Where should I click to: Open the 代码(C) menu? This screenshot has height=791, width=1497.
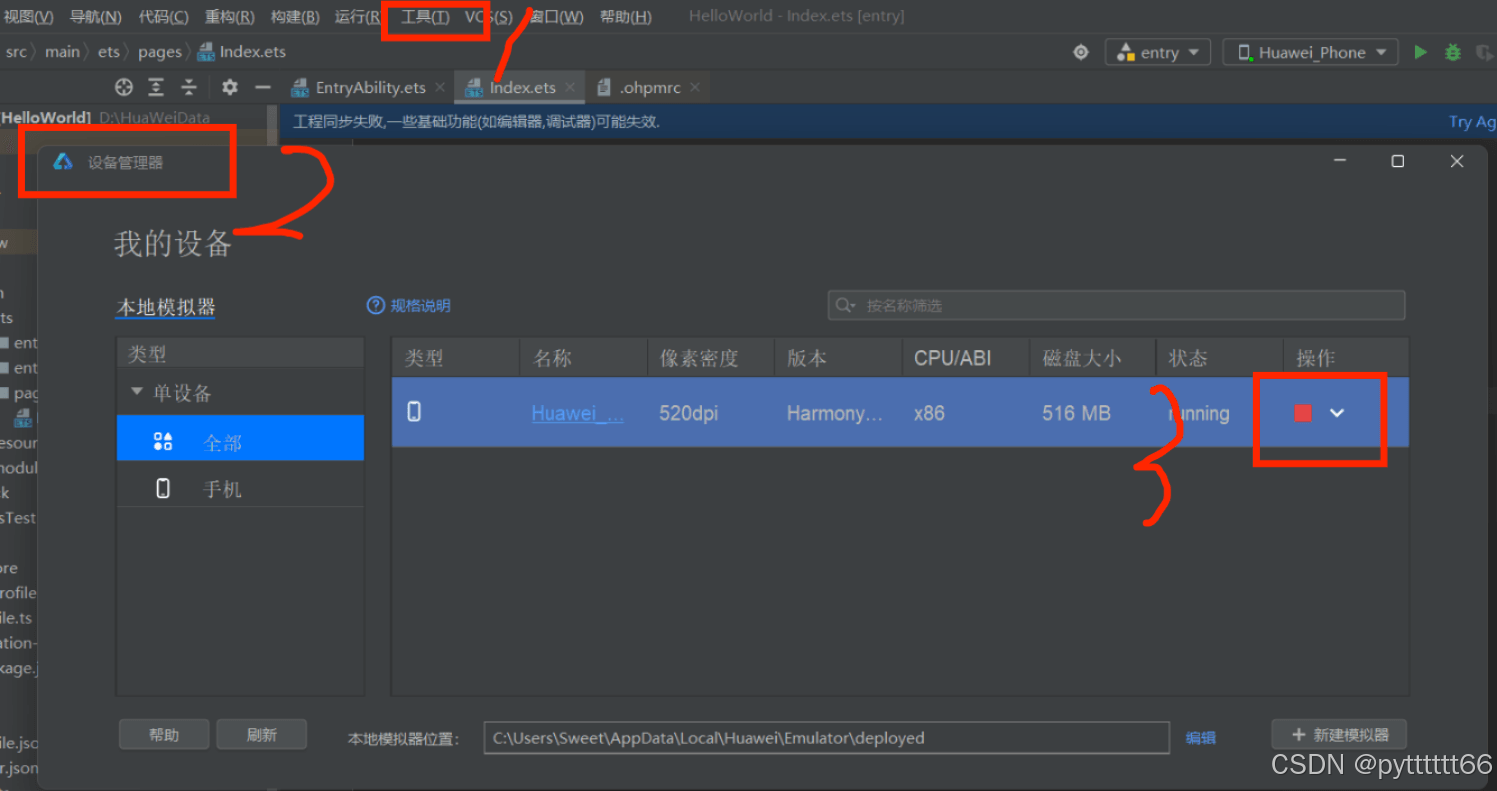coord(163,17)
